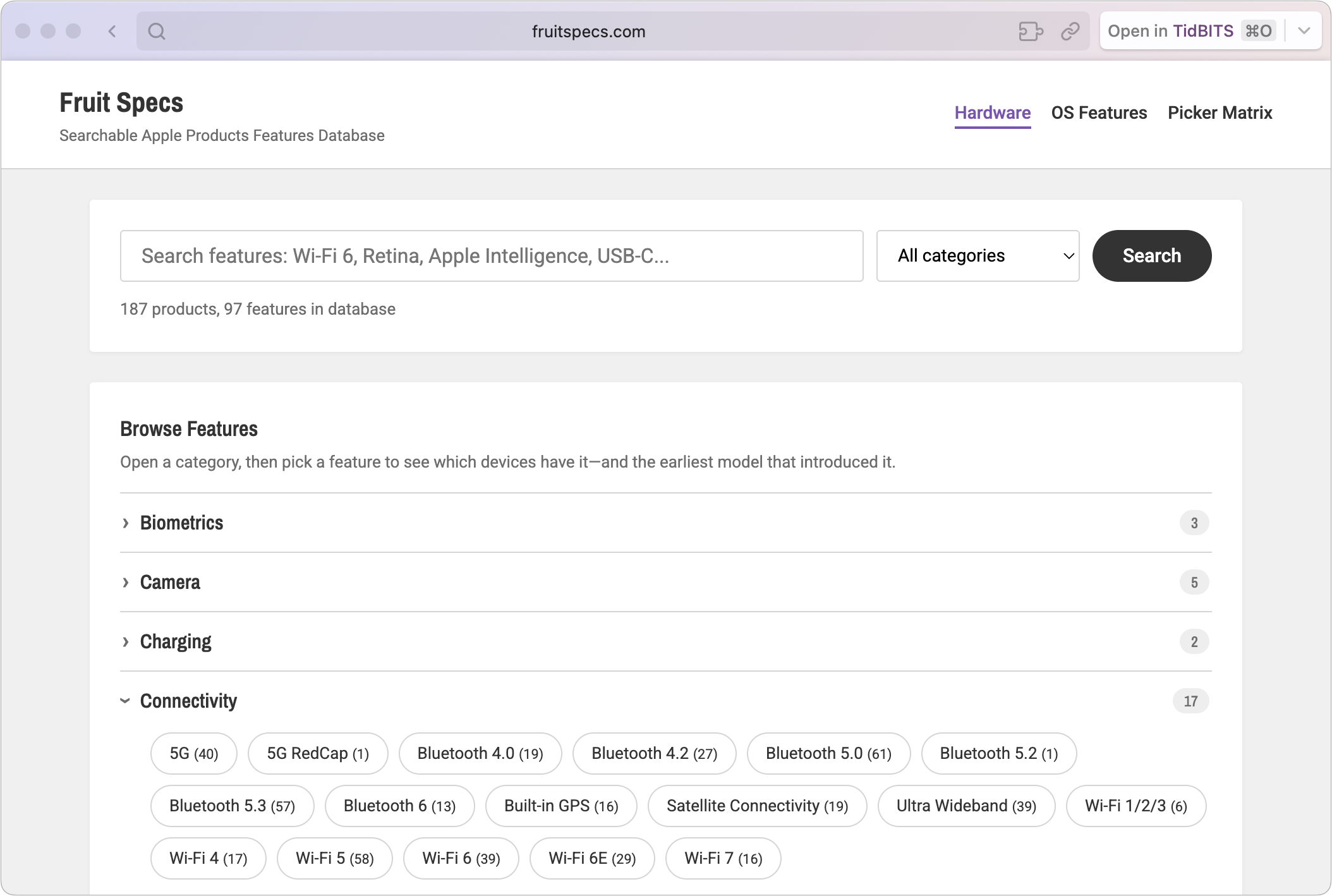Select the Wi-Fi 7 (16) chip
1332x896 pixels.
tap(723, 859)
